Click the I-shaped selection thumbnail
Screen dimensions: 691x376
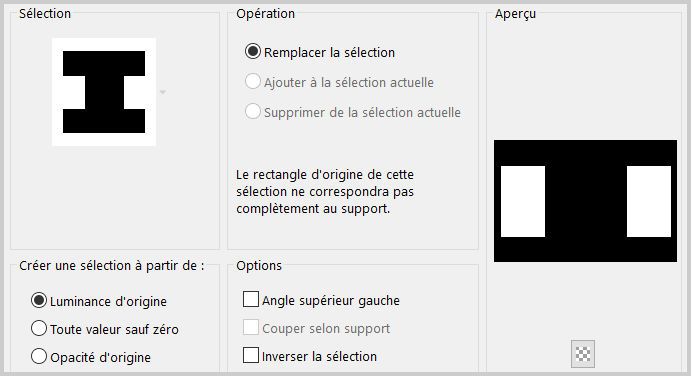coord(104,92)
